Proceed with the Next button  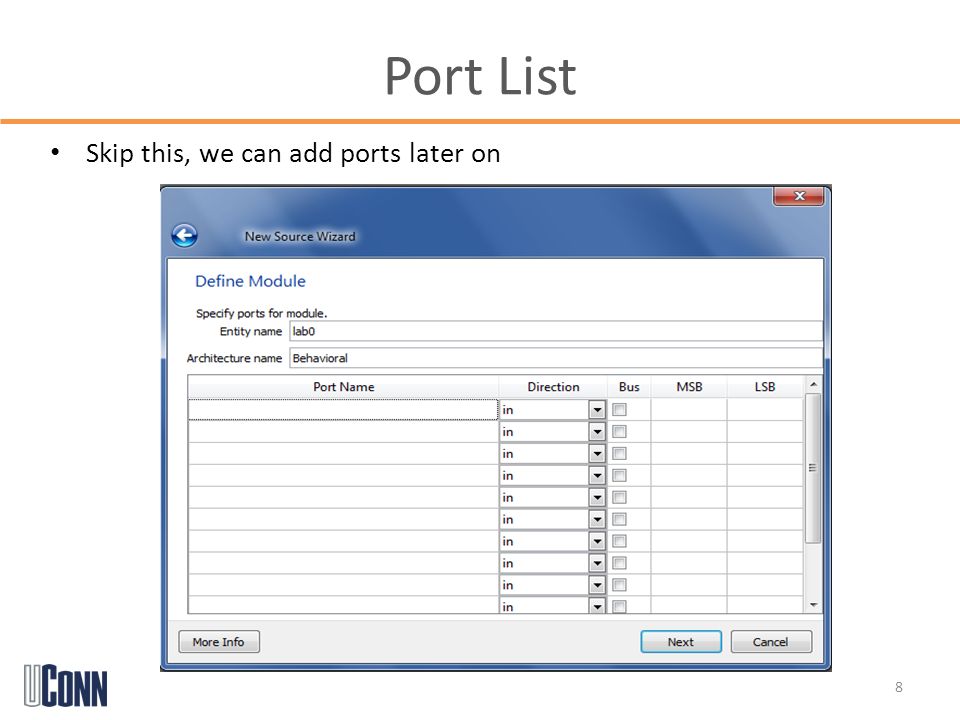681,642
